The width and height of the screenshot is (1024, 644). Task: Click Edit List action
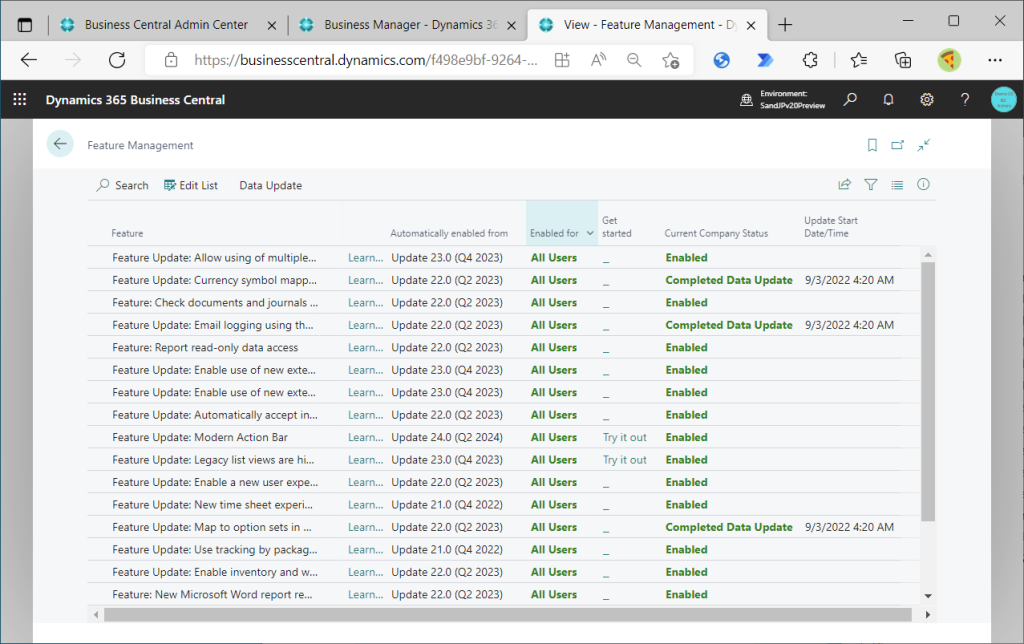[x=191, y=185]
